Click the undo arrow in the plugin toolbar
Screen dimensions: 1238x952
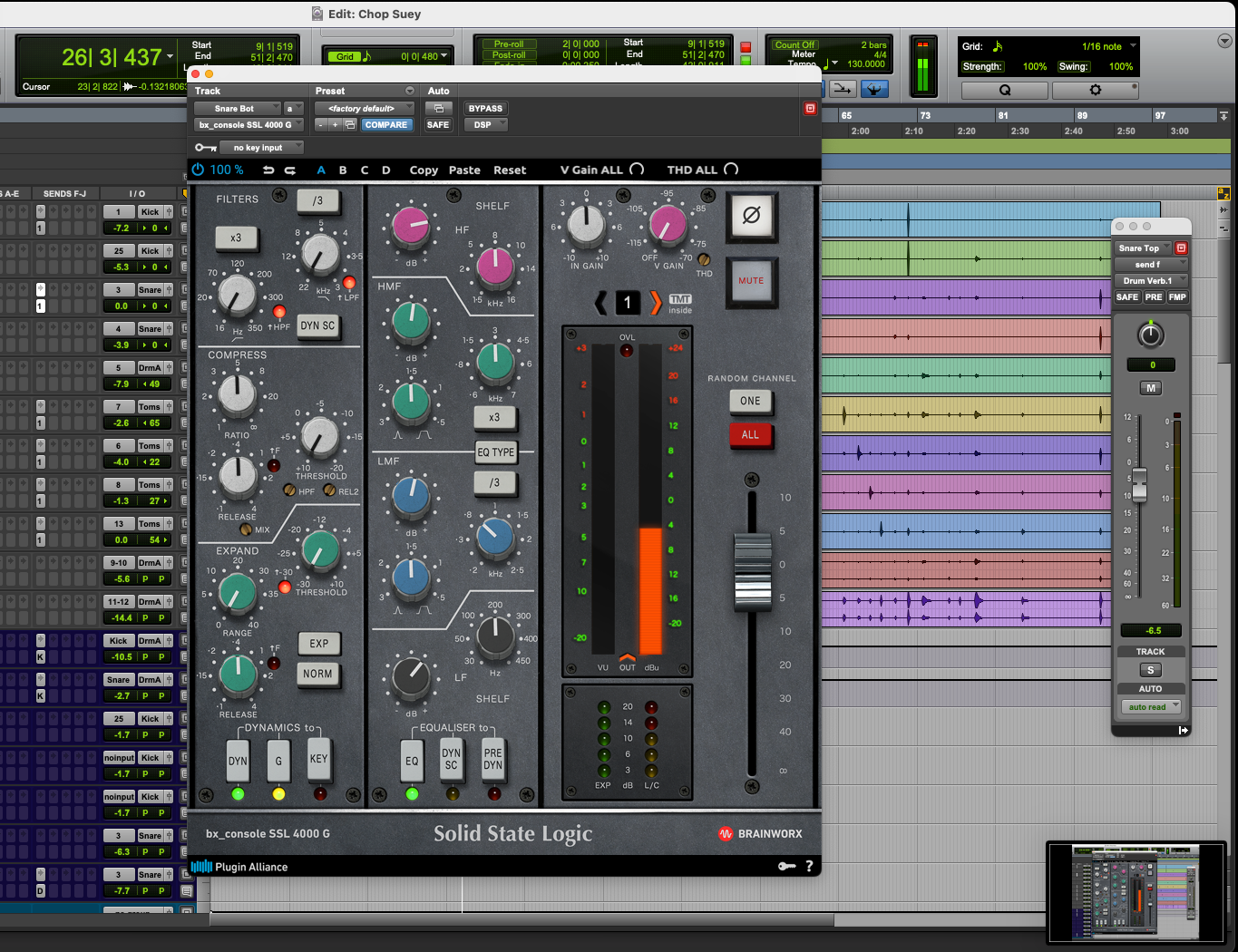268,170
